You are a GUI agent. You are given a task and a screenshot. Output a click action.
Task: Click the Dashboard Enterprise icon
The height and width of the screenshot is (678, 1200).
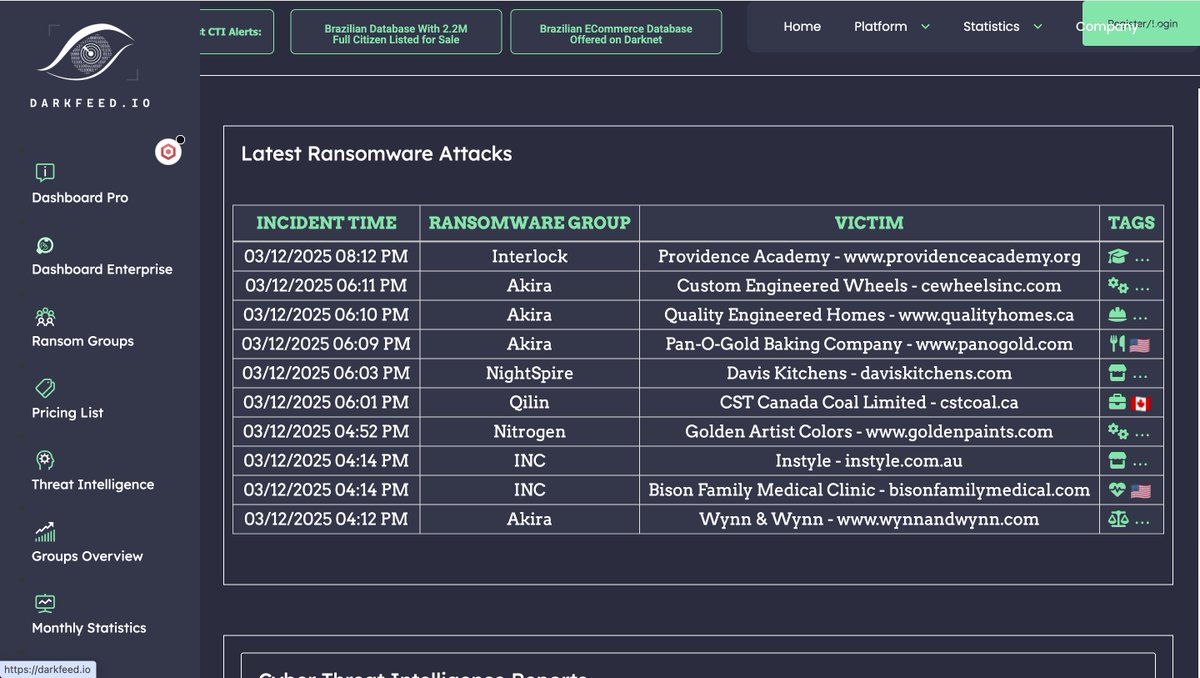(x=45, y=245)
